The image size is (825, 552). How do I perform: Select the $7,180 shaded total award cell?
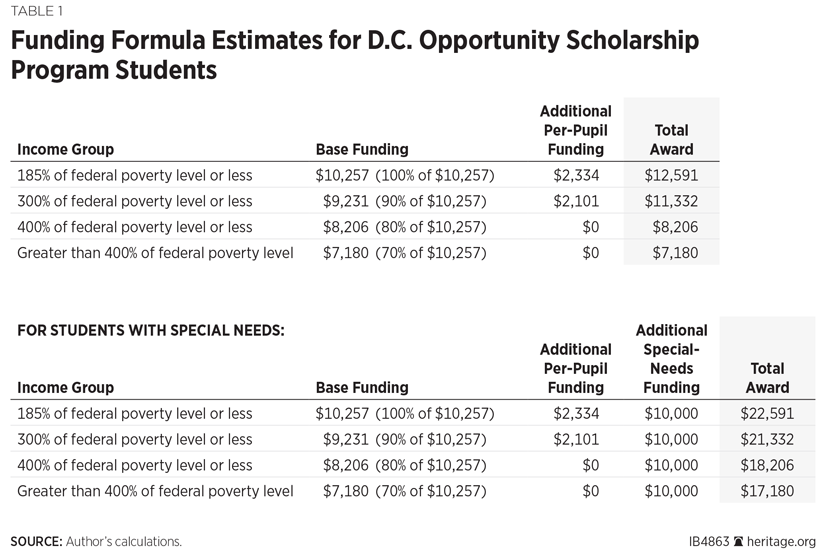pos(675,253)
